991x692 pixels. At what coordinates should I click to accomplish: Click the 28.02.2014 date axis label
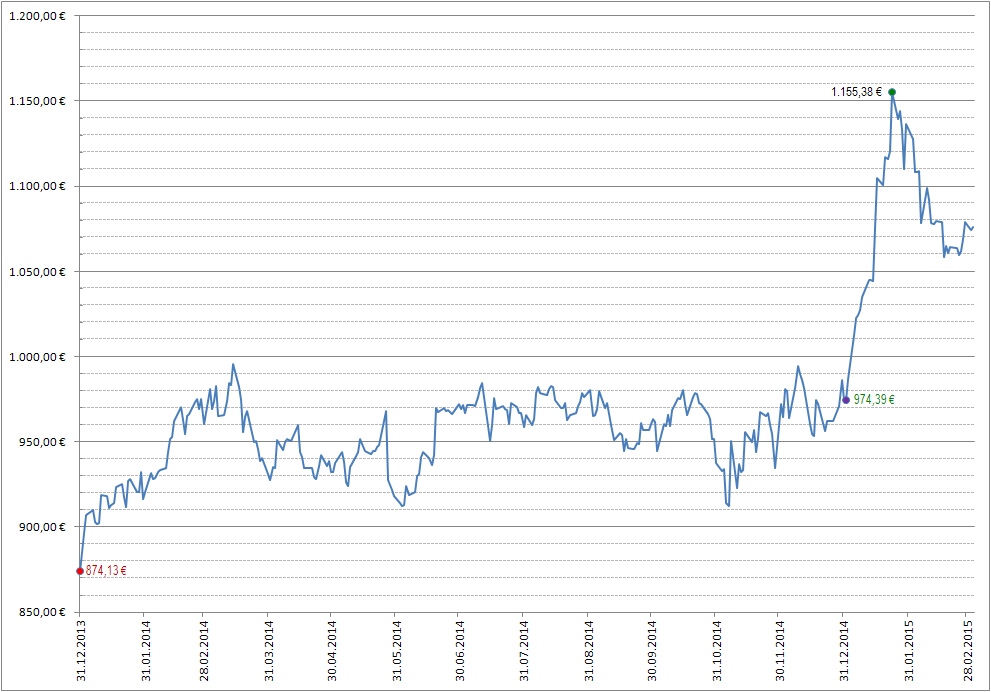coord(204,651)
